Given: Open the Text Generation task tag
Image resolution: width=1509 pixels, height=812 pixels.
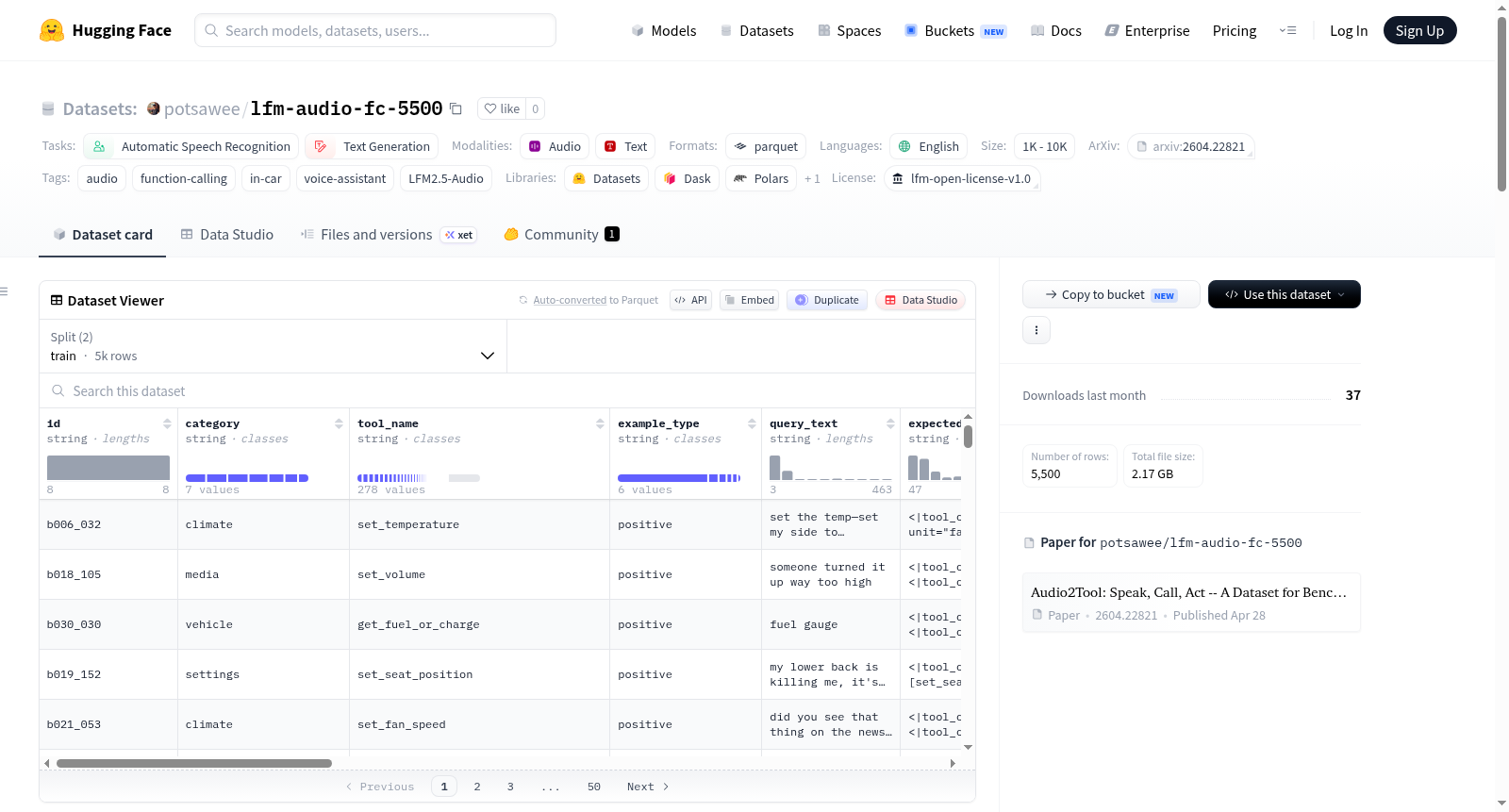Looking at the screenshot, I should (x=372, y=146).
